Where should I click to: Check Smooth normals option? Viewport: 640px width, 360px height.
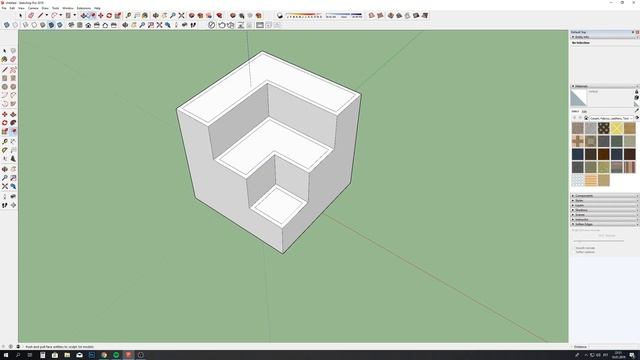point(573,248)
